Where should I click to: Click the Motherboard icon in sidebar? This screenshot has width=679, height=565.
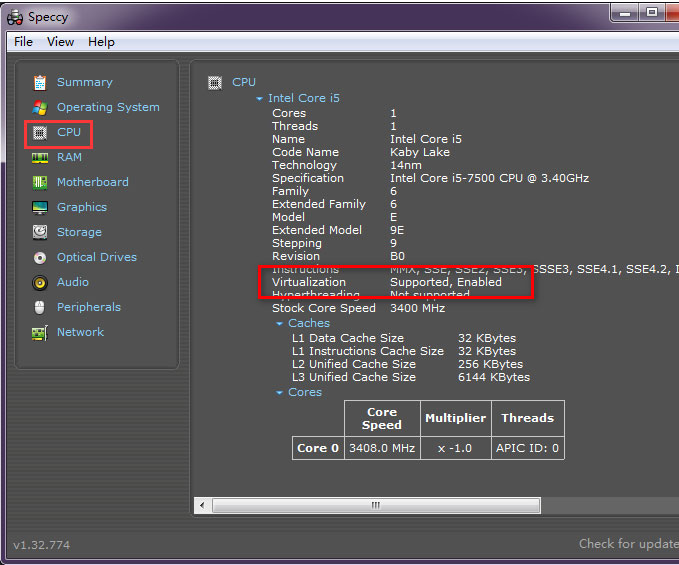40,182
